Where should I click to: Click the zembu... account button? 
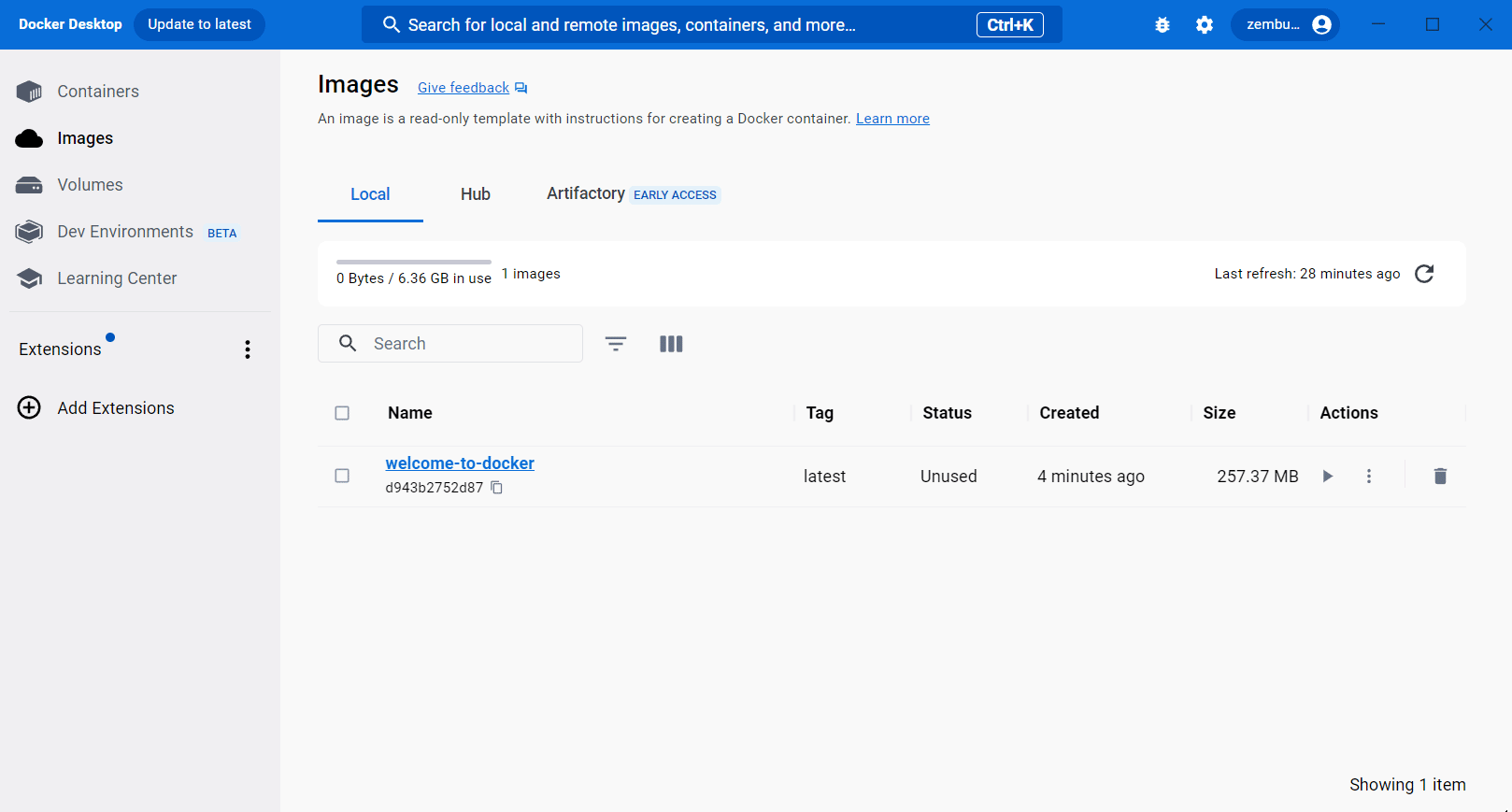[x=1285, y=25]
